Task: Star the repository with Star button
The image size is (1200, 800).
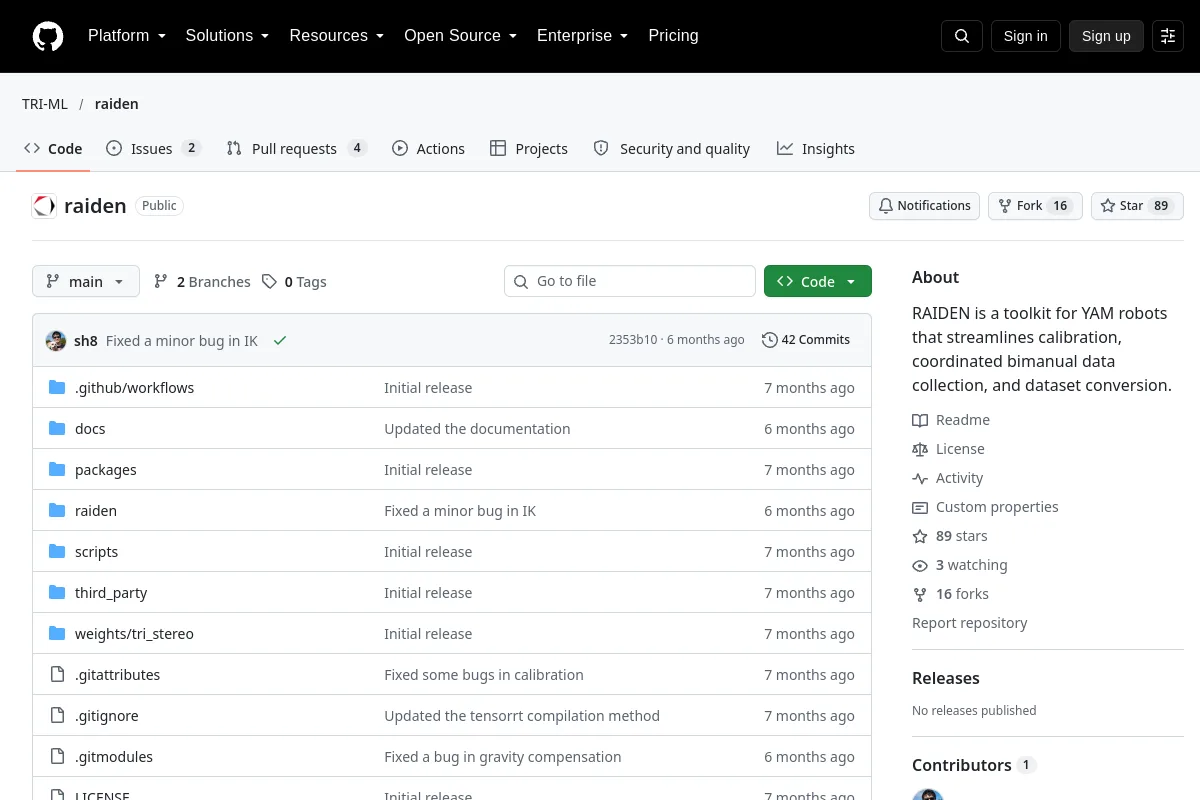Action: 1137,205
